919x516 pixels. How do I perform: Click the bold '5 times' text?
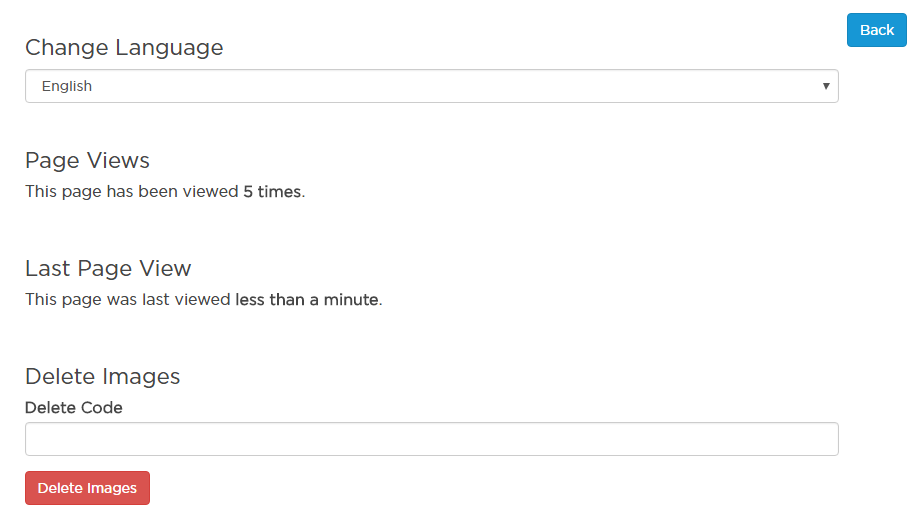pos(272,191)
